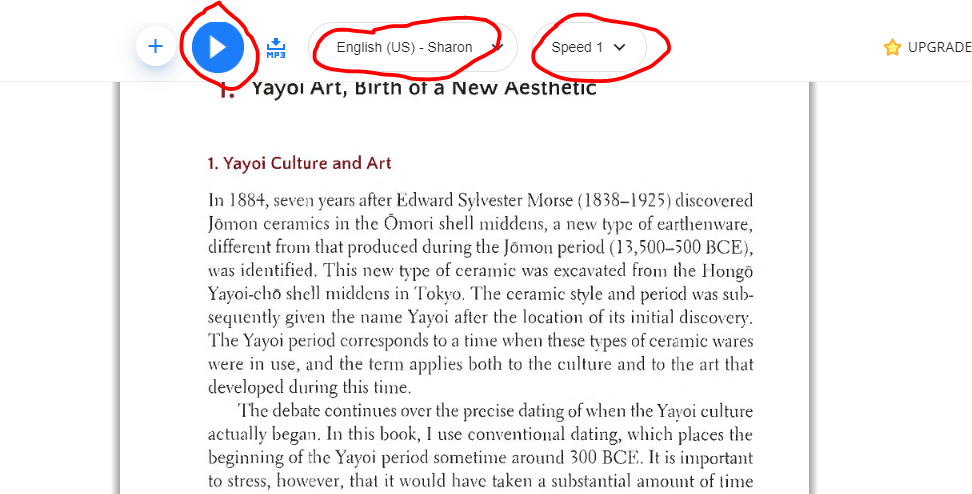Image resolution: width=972 pixels, height=494 pixels.
Task: Click the chevron next to Speed 1
Action: 619,47
